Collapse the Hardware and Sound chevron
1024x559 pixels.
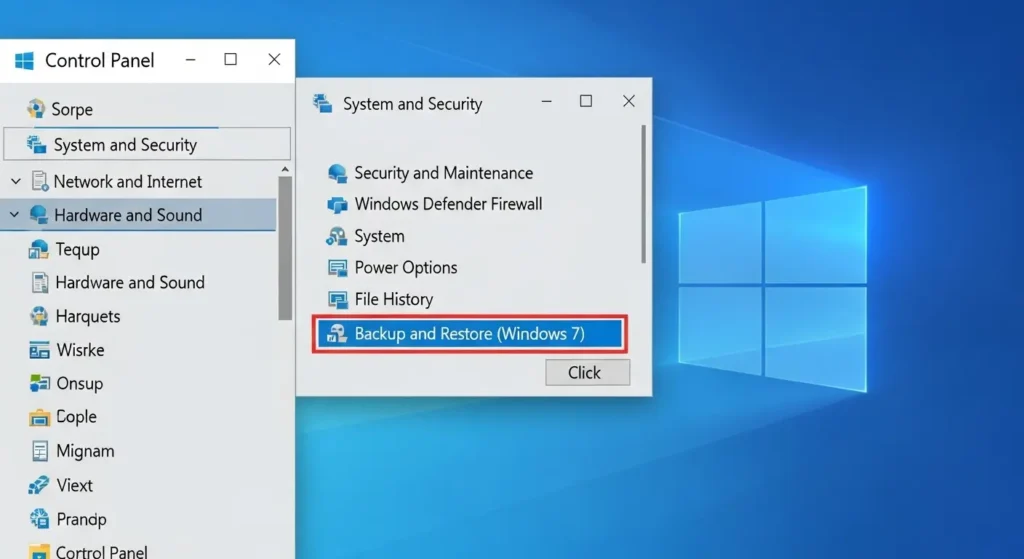[x=14, y=214]
